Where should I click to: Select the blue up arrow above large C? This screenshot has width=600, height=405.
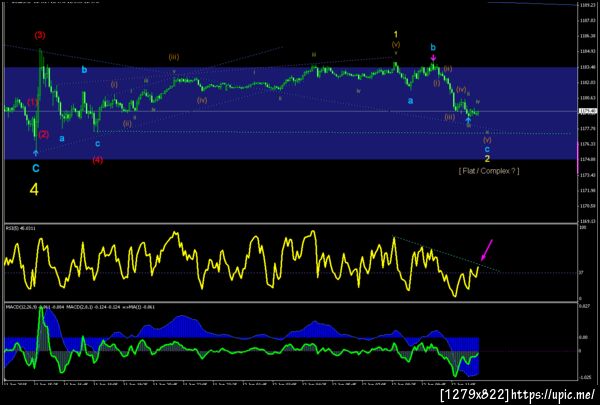(36, 153)
